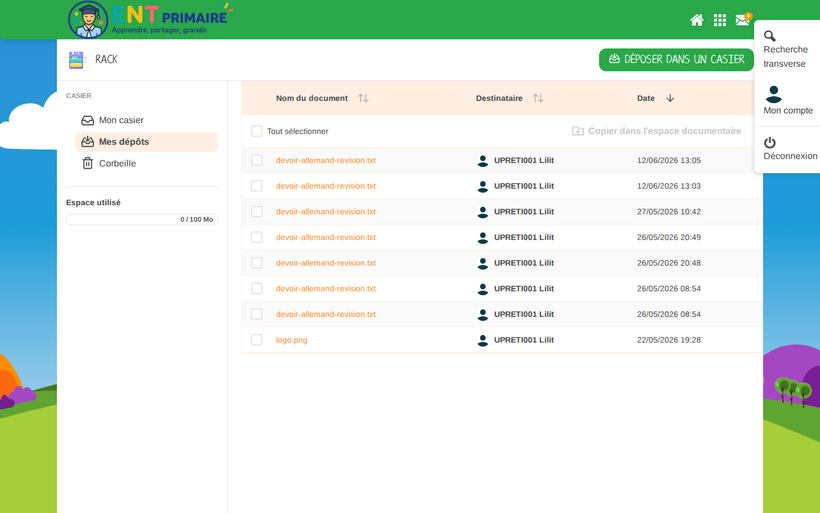Tick the checkbox for logo.png
820x513 pixels.
point(256,339)
